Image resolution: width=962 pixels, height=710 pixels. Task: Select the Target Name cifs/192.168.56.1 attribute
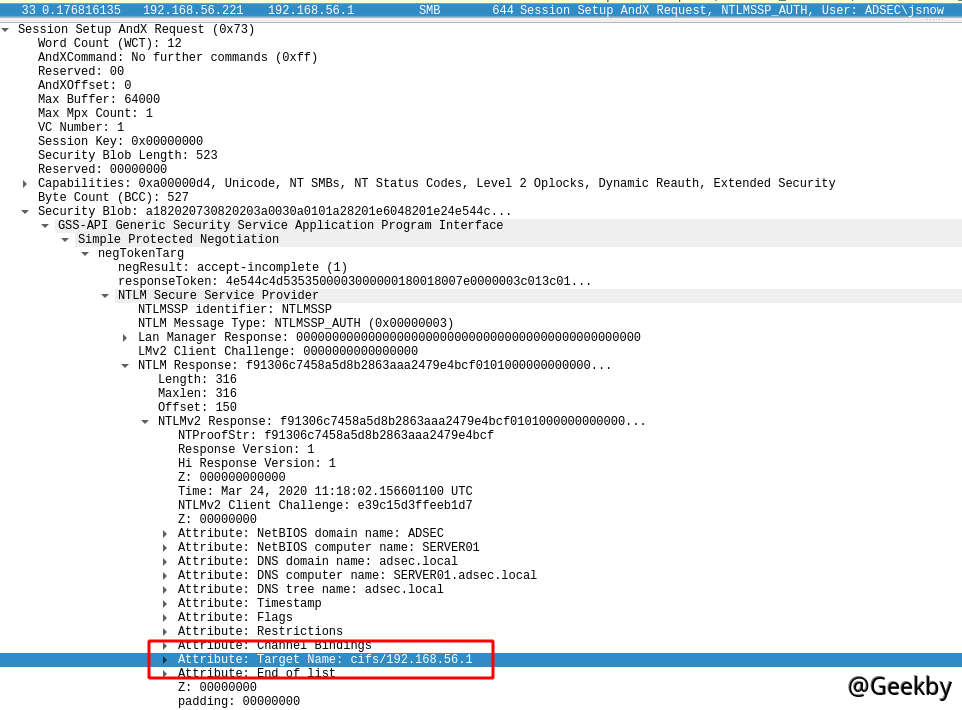click(x=324, y=660)
